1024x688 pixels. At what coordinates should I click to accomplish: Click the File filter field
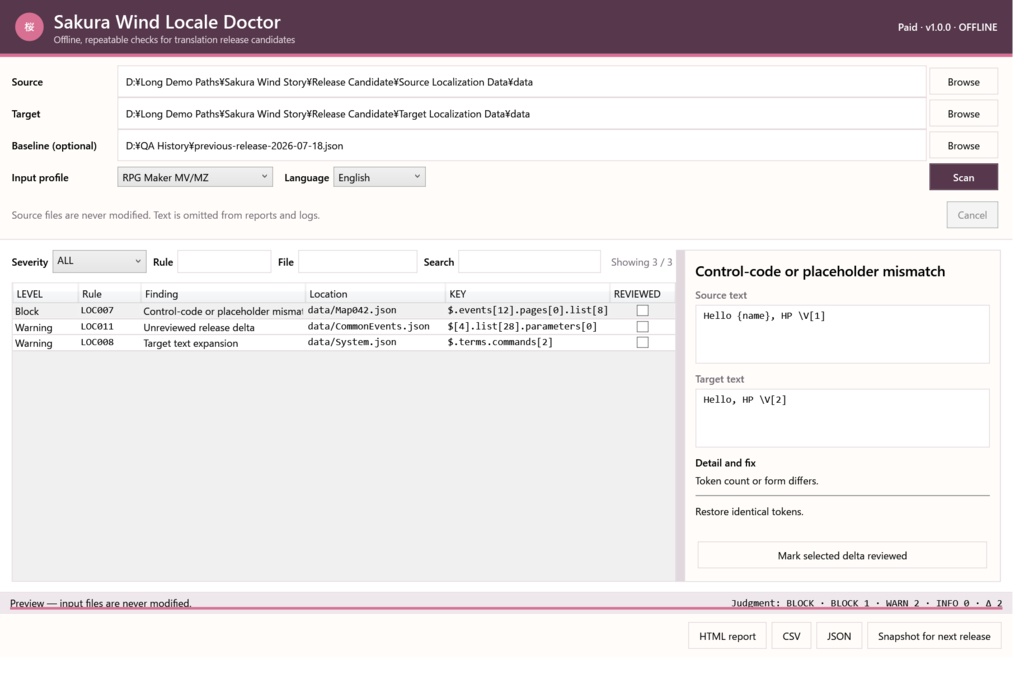tap(357, 261)
